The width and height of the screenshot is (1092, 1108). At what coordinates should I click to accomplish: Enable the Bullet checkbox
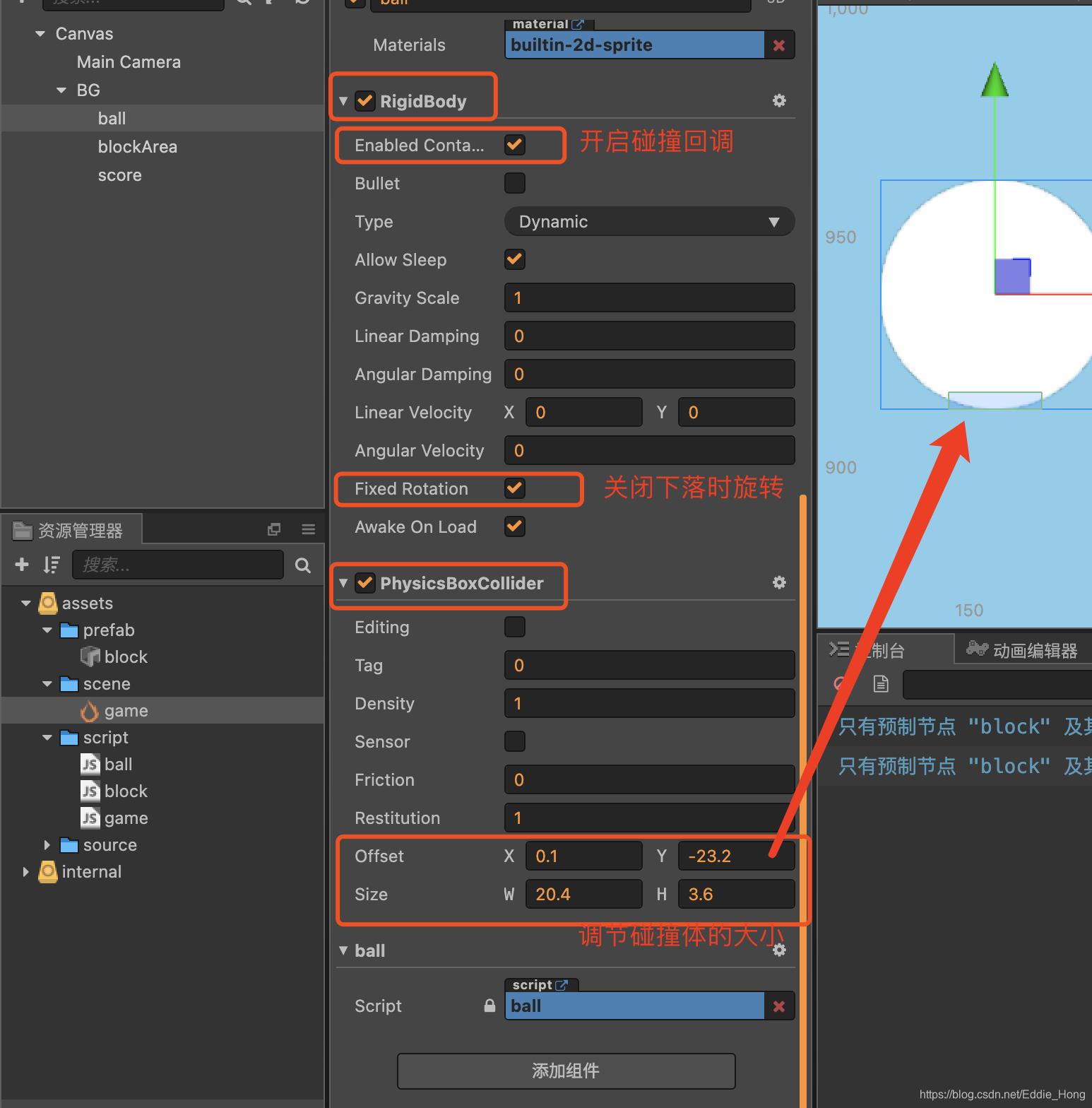coord(515,183)
